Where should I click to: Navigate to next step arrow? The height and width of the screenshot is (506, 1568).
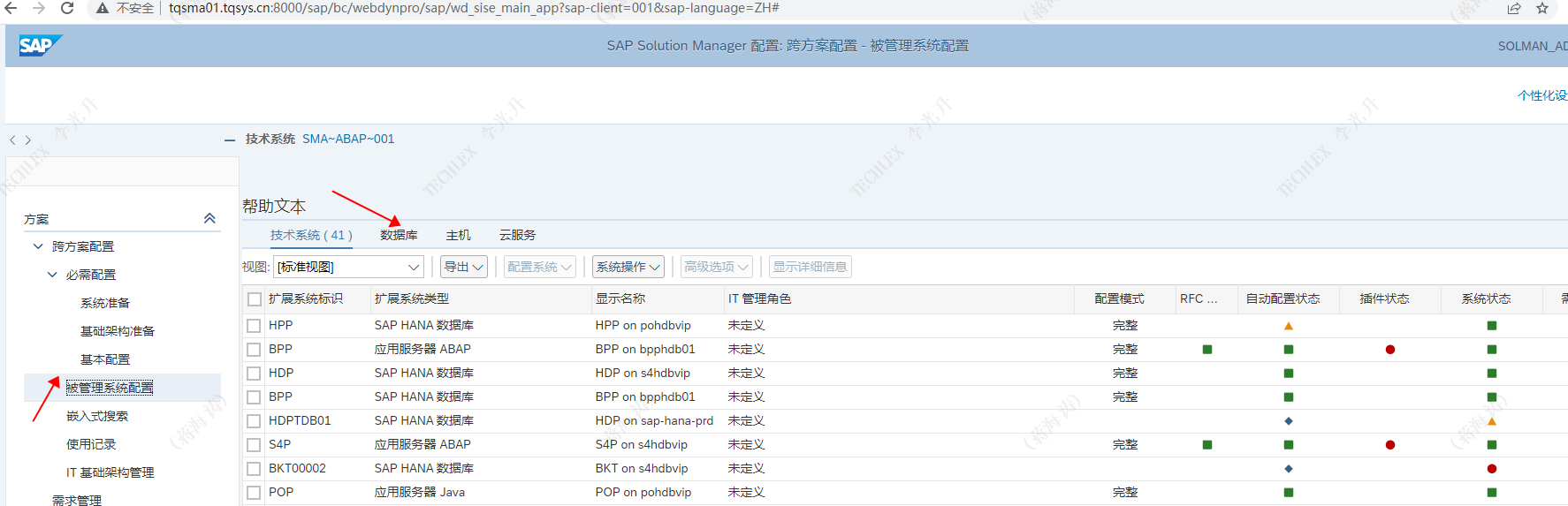point(28,140)
